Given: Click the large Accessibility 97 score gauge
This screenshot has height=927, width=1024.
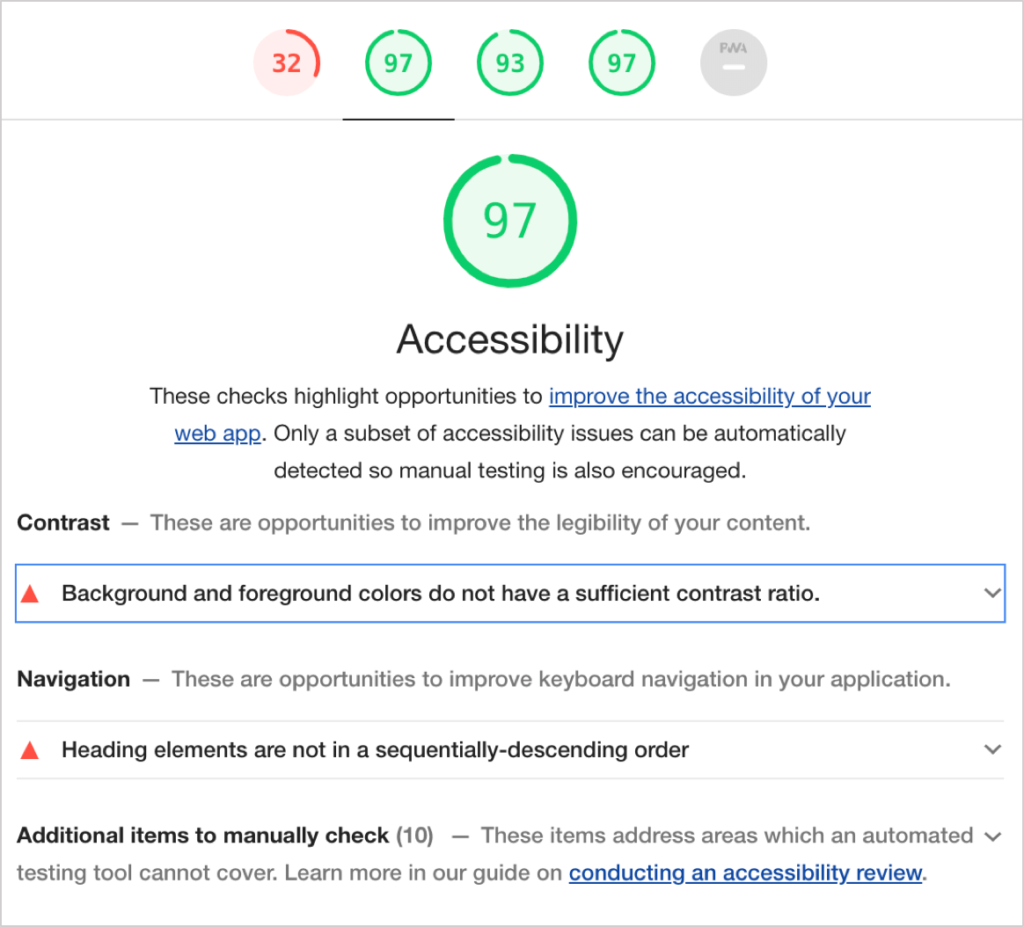Looking at the screenshot, I should coord(510,221).
